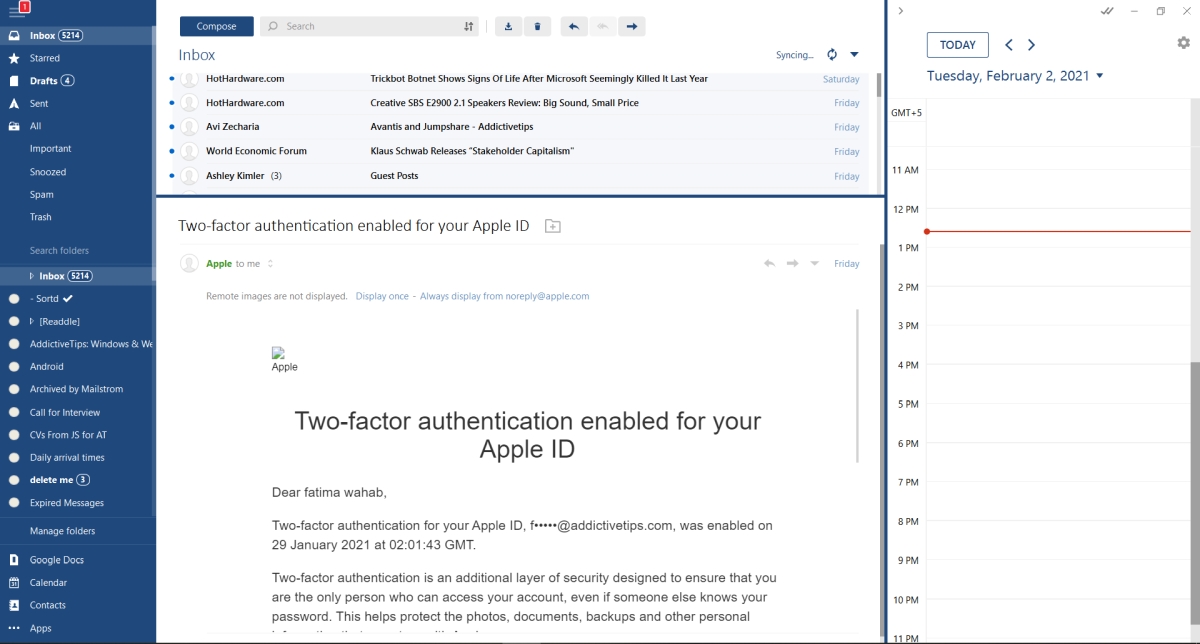Click the move-to-folder icon beside subject
The height and width of the screenshot is (644, 1200).
point(552,226)
